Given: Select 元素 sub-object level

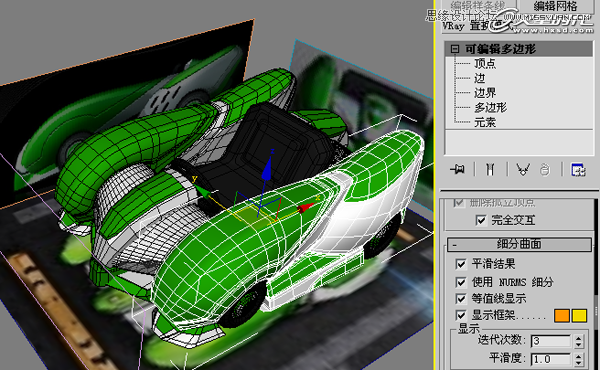Looking at the screenshot, I should [x=485, y=122].
